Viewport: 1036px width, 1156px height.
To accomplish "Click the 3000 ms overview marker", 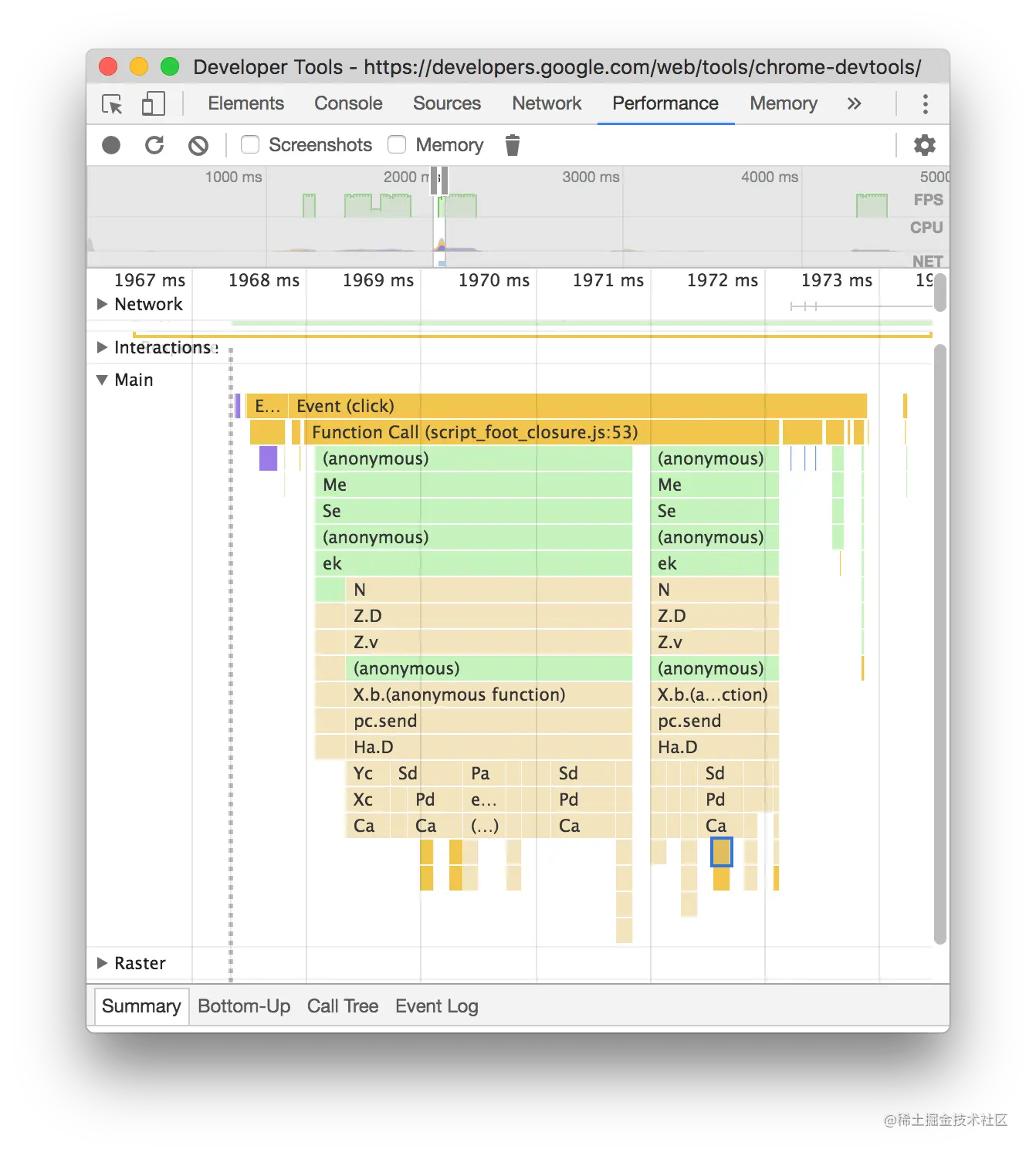I will point(591,177).
